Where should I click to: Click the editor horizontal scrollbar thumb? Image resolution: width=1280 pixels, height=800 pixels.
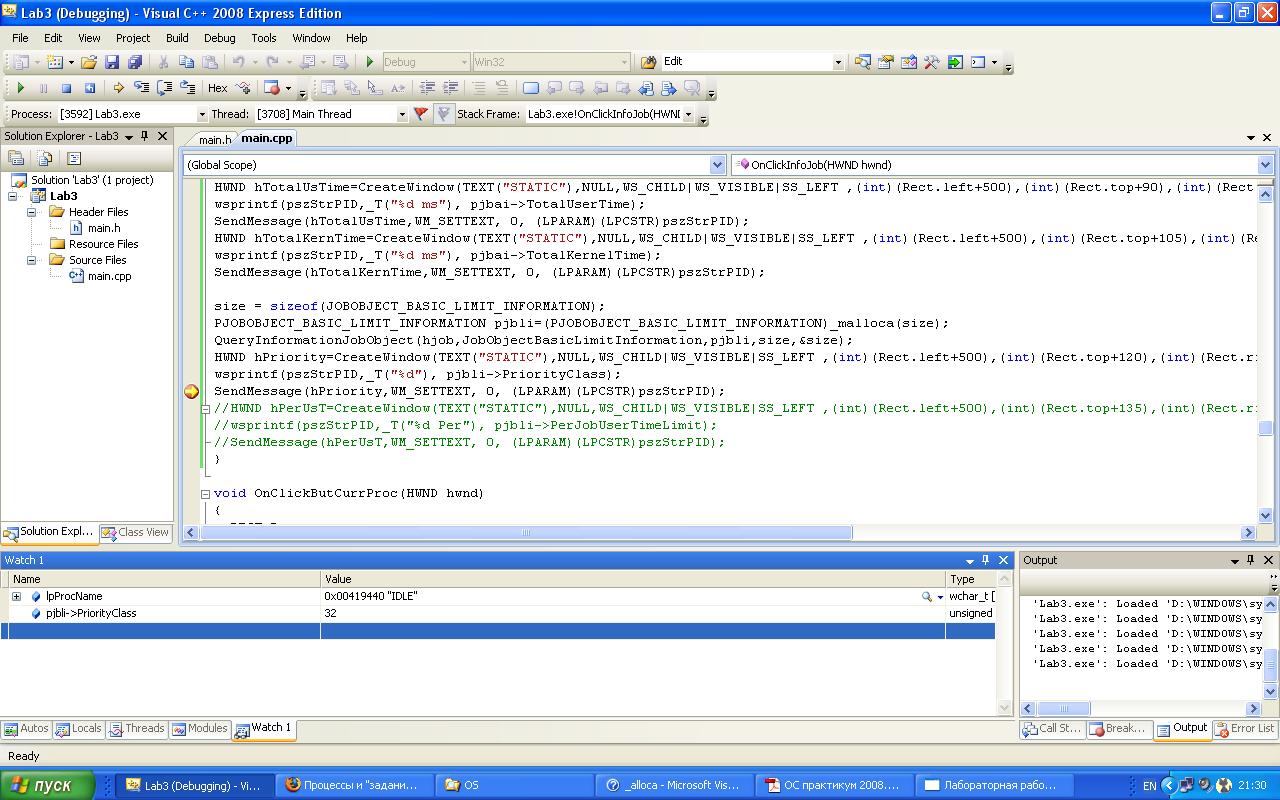pos(526,533)
